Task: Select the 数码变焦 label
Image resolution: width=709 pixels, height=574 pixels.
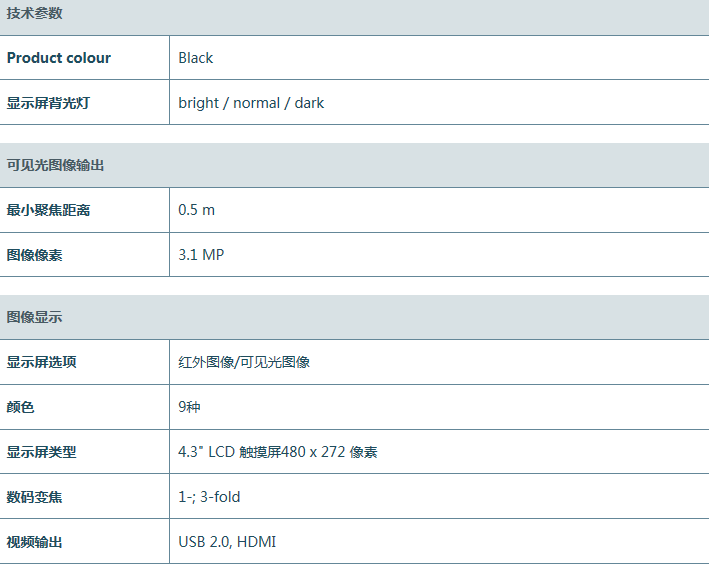Action: coord(34,497)
